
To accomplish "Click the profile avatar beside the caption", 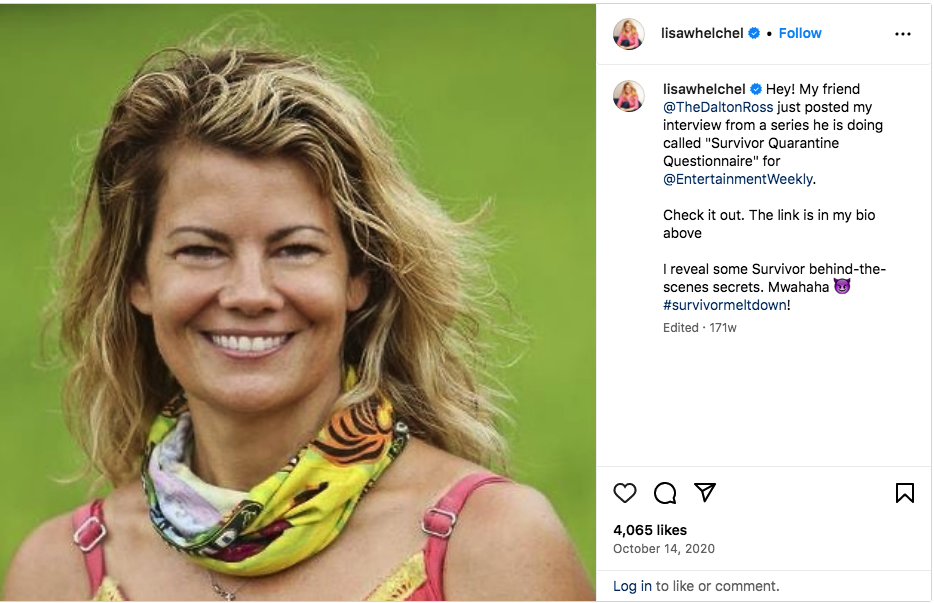I will coord(629,96).
